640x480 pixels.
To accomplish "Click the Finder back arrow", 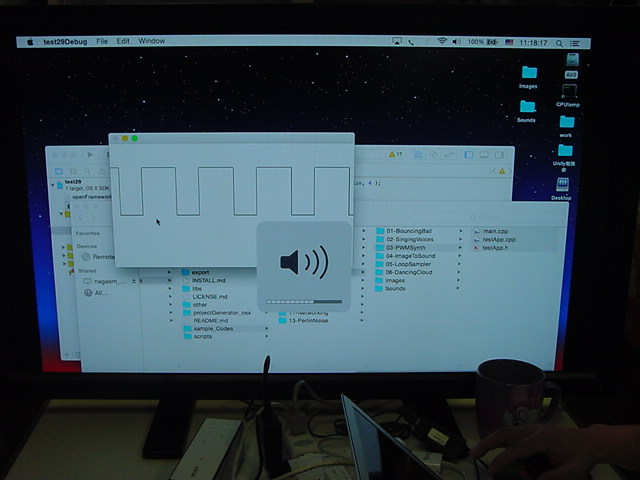I will click(x=80, y=218).
